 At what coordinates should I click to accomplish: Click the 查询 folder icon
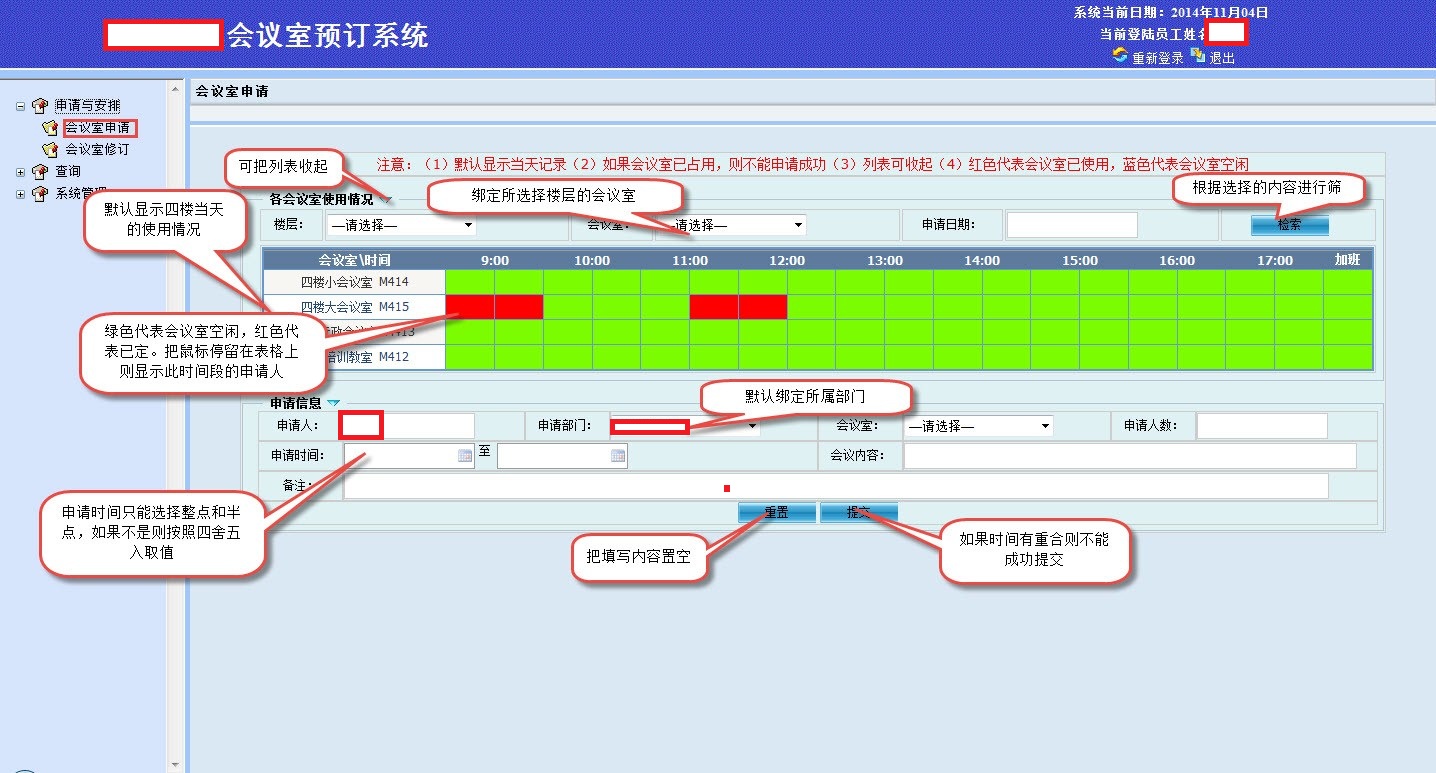pyautogui.click(x=40, y=172)
